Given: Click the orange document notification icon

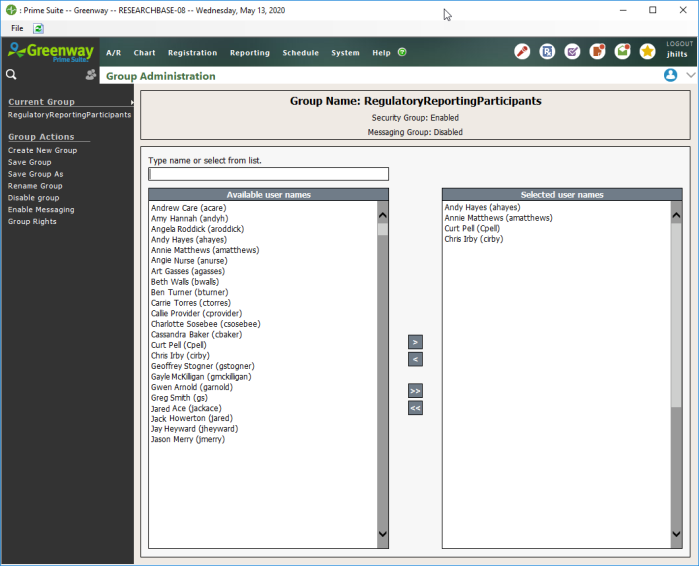Looking at the screenshot, I should point(597,52).
